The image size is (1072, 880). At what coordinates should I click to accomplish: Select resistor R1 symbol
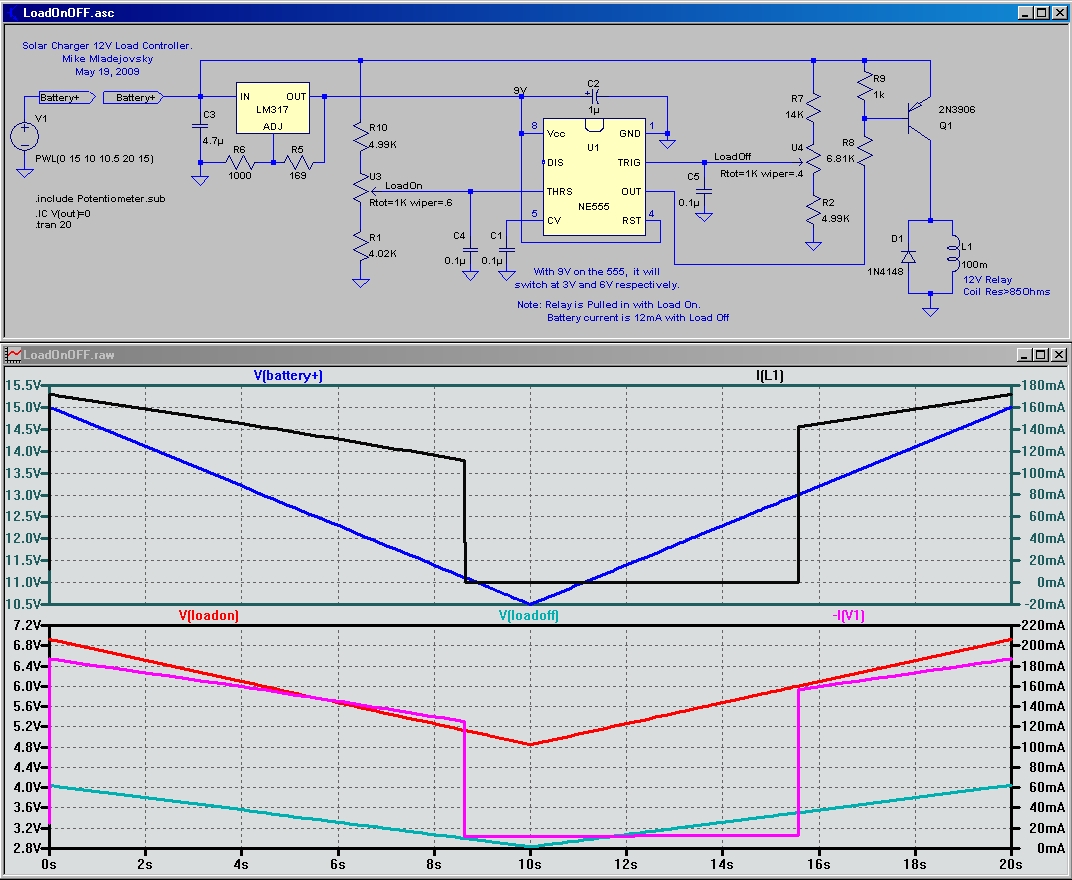coord(360,245)
